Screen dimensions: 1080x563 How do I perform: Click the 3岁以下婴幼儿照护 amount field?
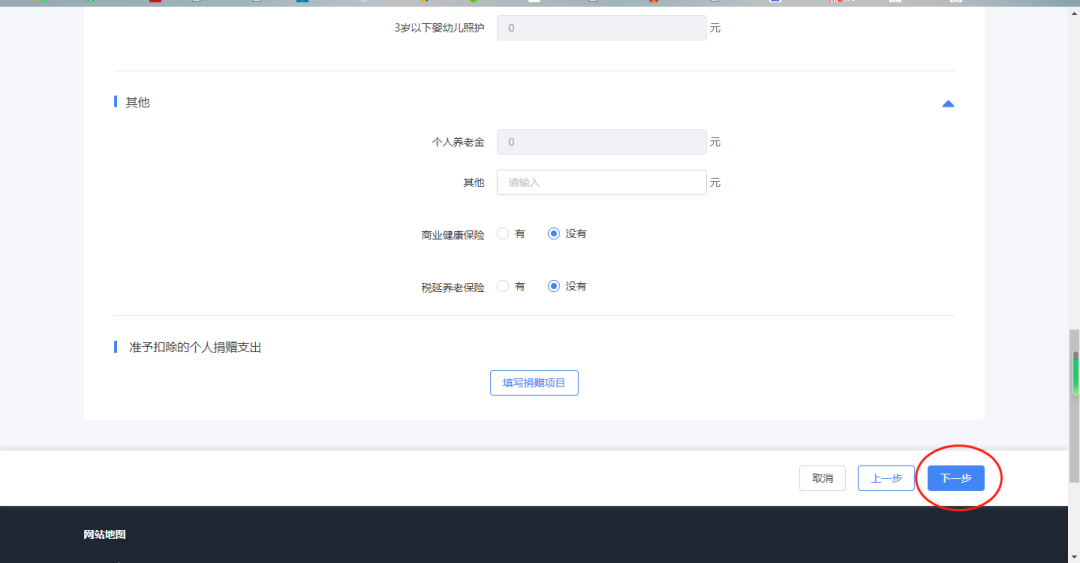tap(601, 28)
